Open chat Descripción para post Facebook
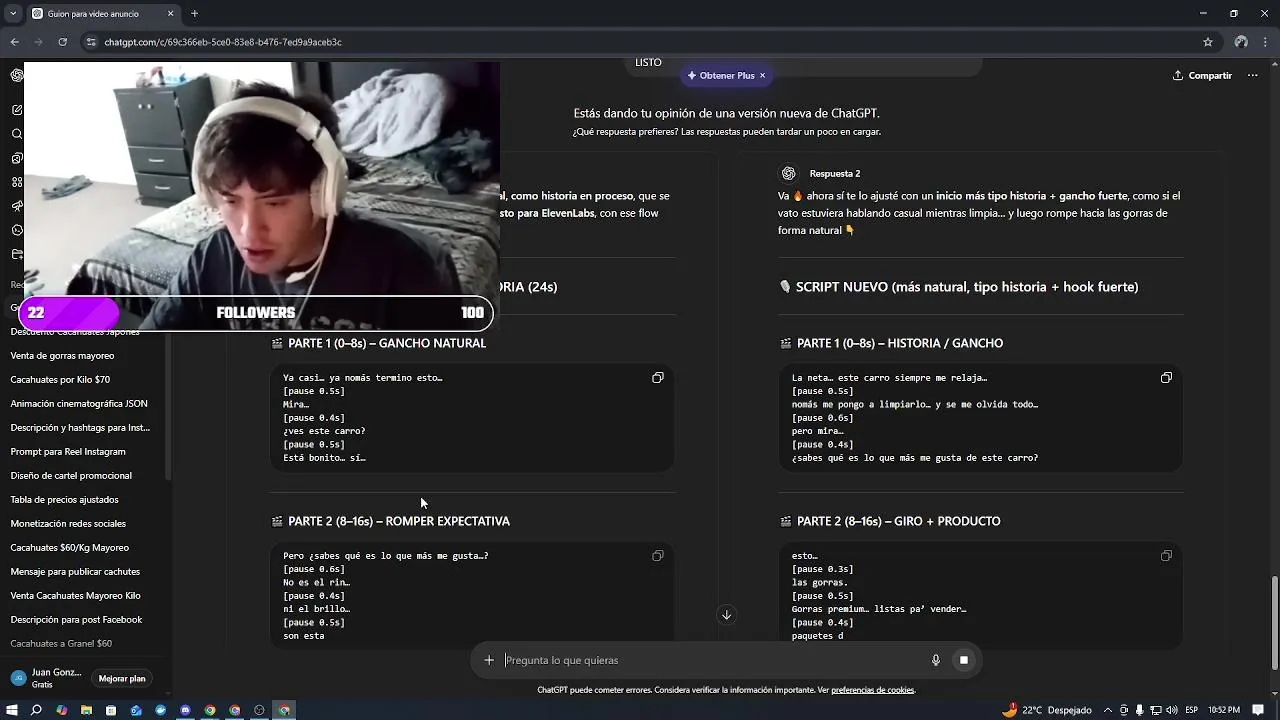 [76, 619]
